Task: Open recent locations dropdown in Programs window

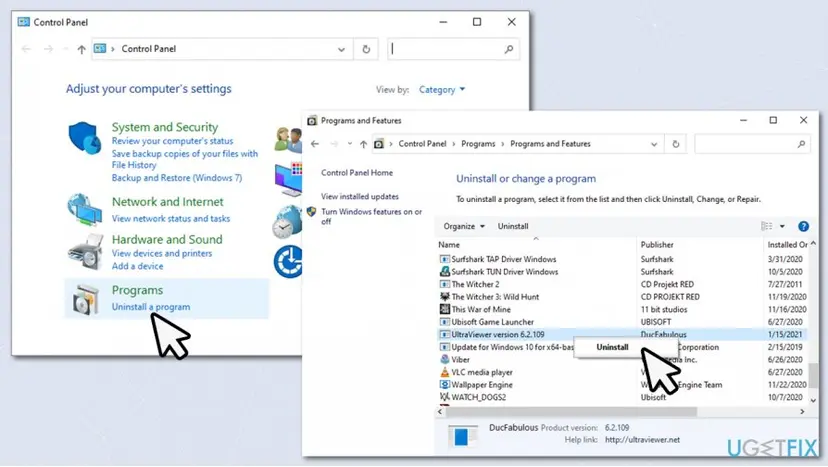Action: pos(350,144)
